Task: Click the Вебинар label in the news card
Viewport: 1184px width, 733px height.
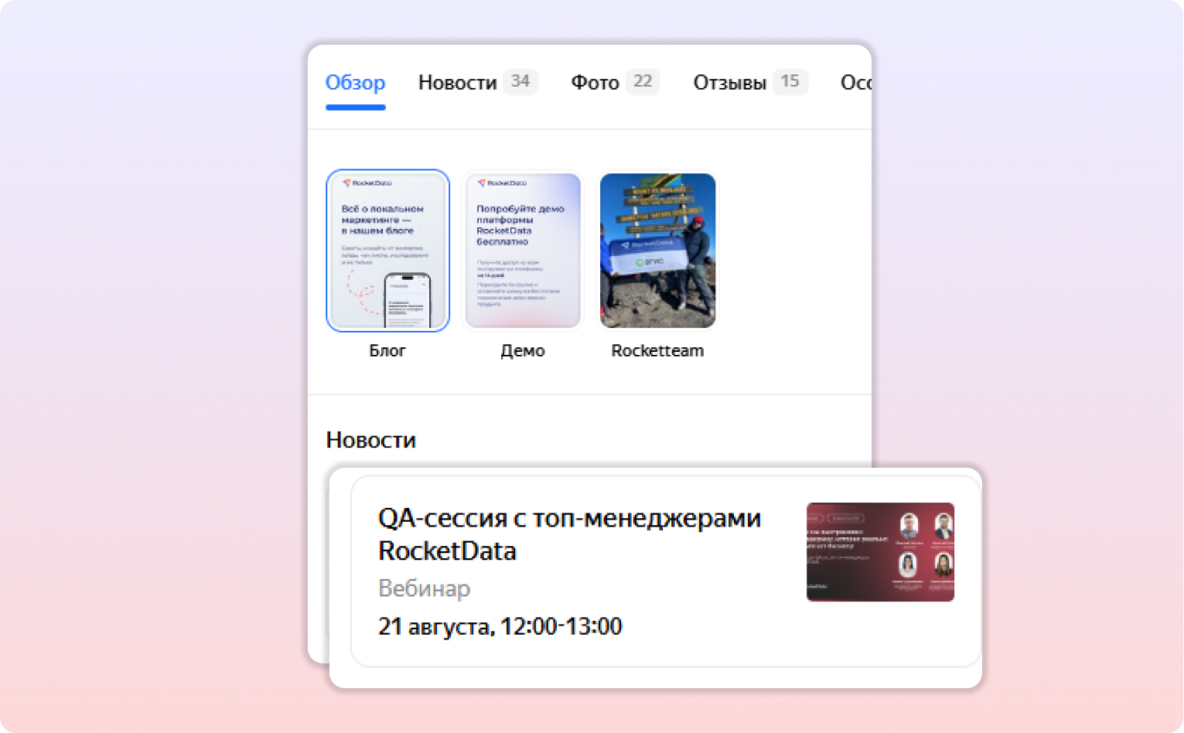Action: (x=424, y=588)
